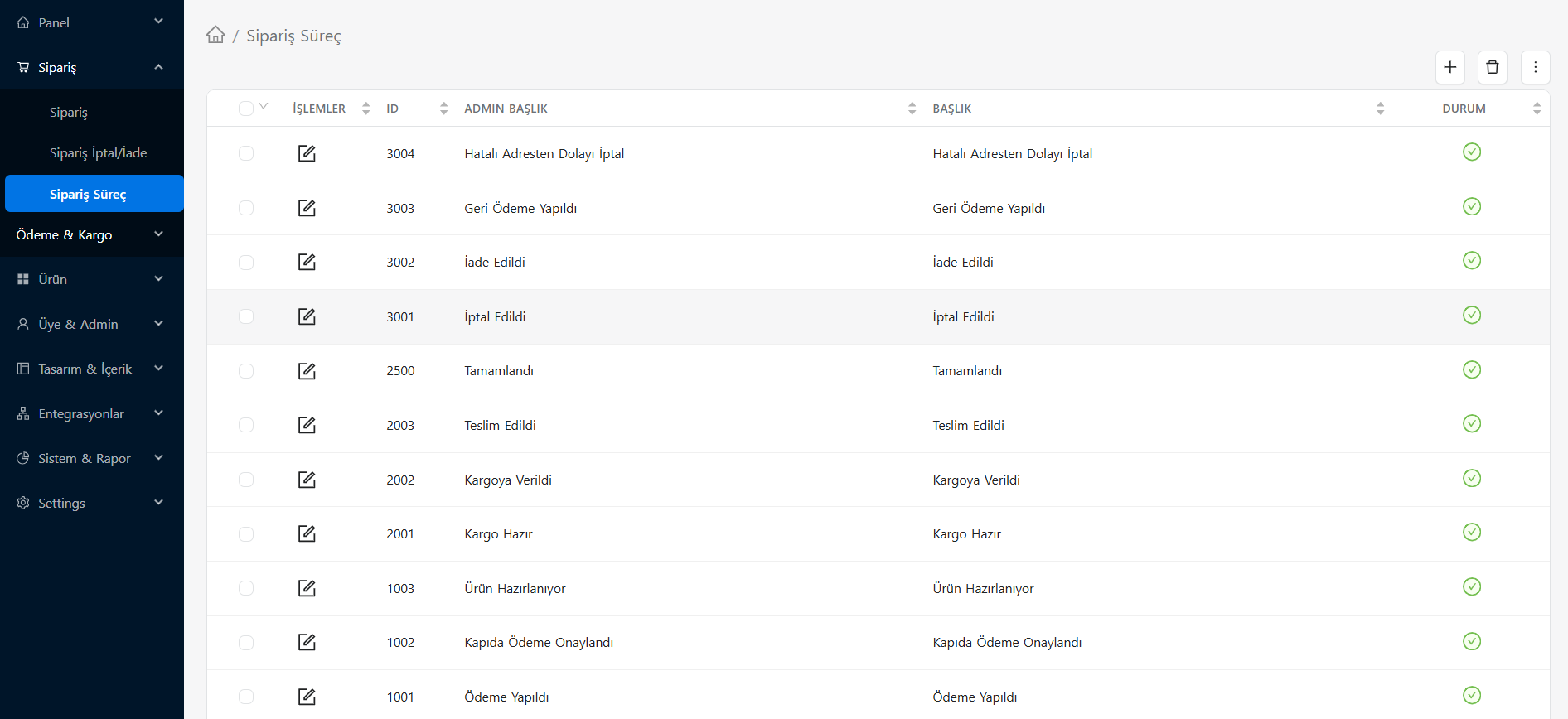This screenshot has height=719, width=1568.
Task: Select checkbox for row 3002
Action: click(x=246, y=263)
